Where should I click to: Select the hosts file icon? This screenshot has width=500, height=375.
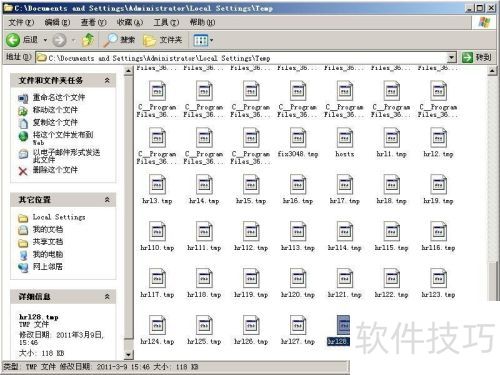tap(345, 138)
